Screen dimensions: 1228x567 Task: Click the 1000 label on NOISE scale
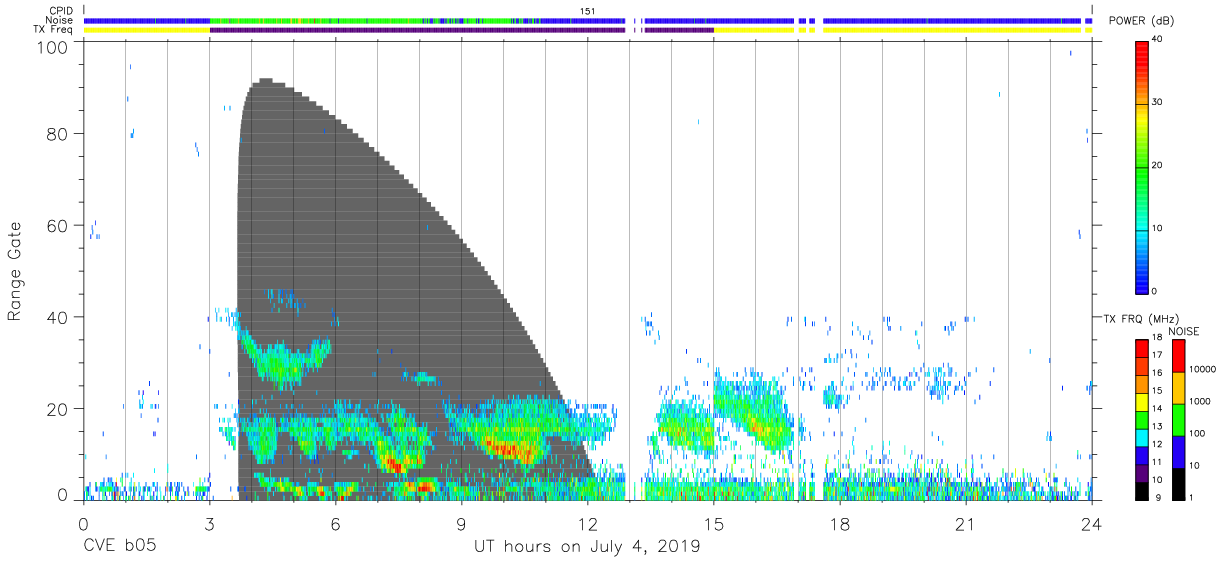click(x=1201, y=402)
